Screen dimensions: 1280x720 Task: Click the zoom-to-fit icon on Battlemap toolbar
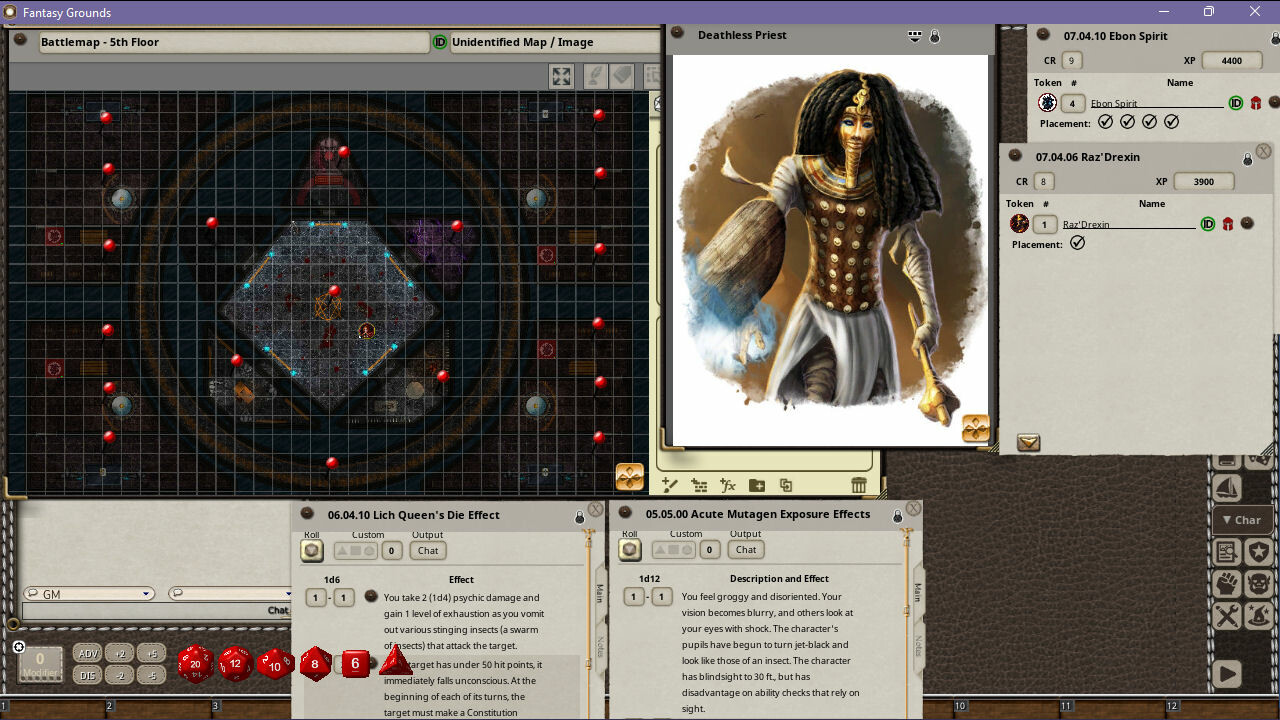coord(561,75)
